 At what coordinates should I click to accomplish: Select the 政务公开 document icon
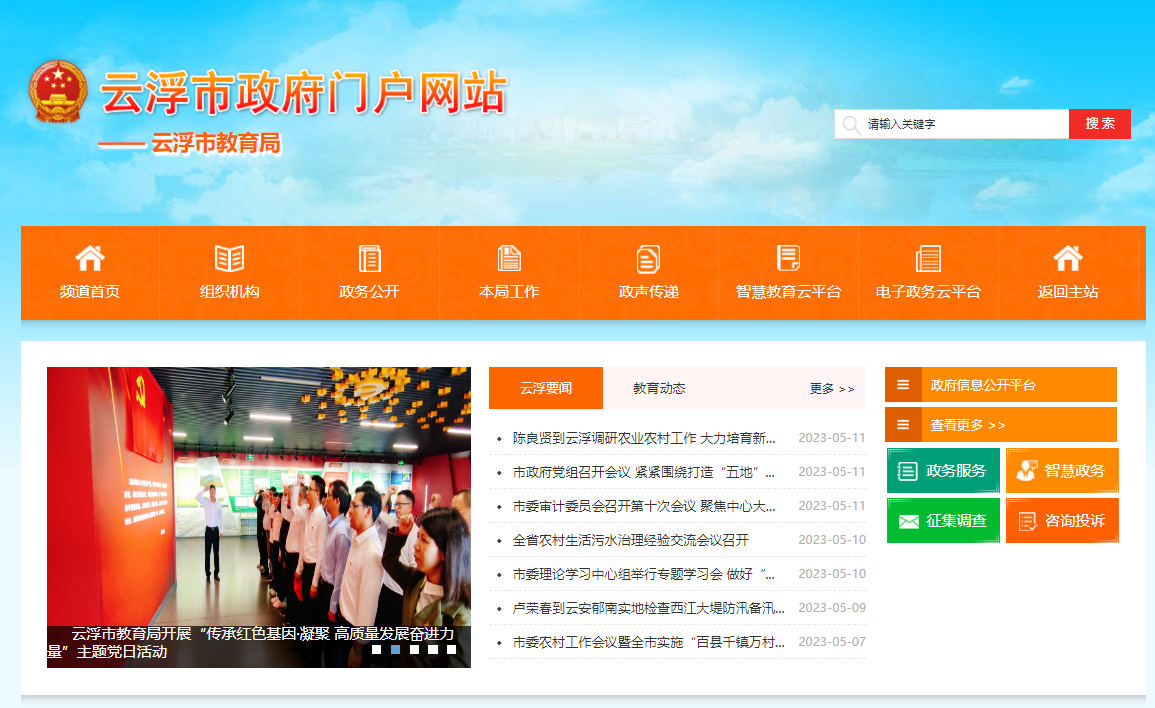click(369, 259)
